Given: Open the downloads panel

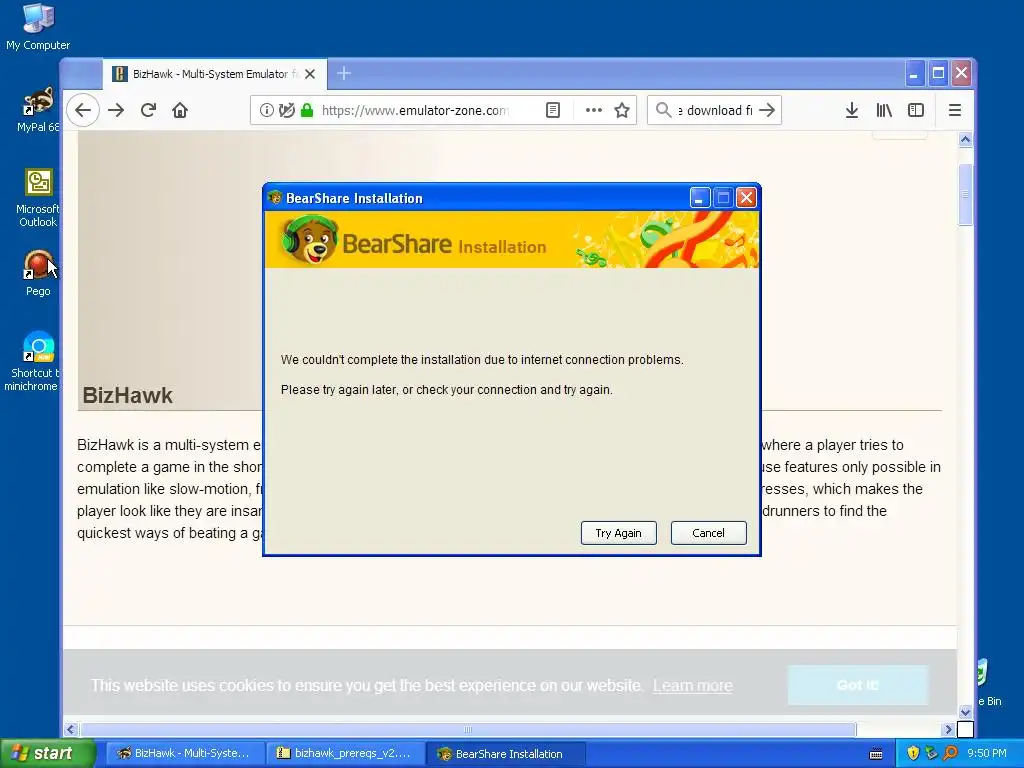Looking at the screenshot, I should pos(852,110).
